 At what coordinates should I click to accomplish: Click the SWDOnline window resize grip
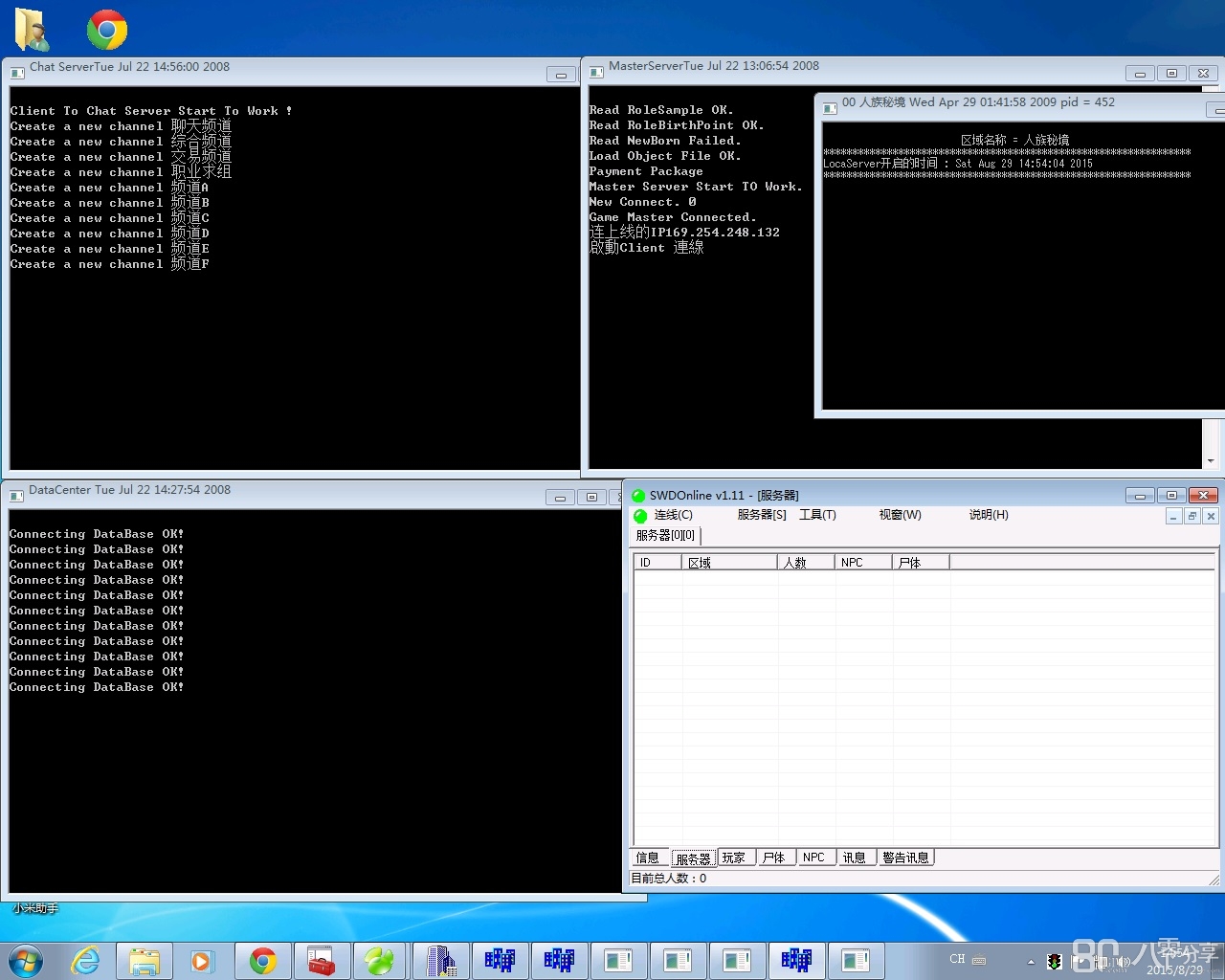[1214, 879]
